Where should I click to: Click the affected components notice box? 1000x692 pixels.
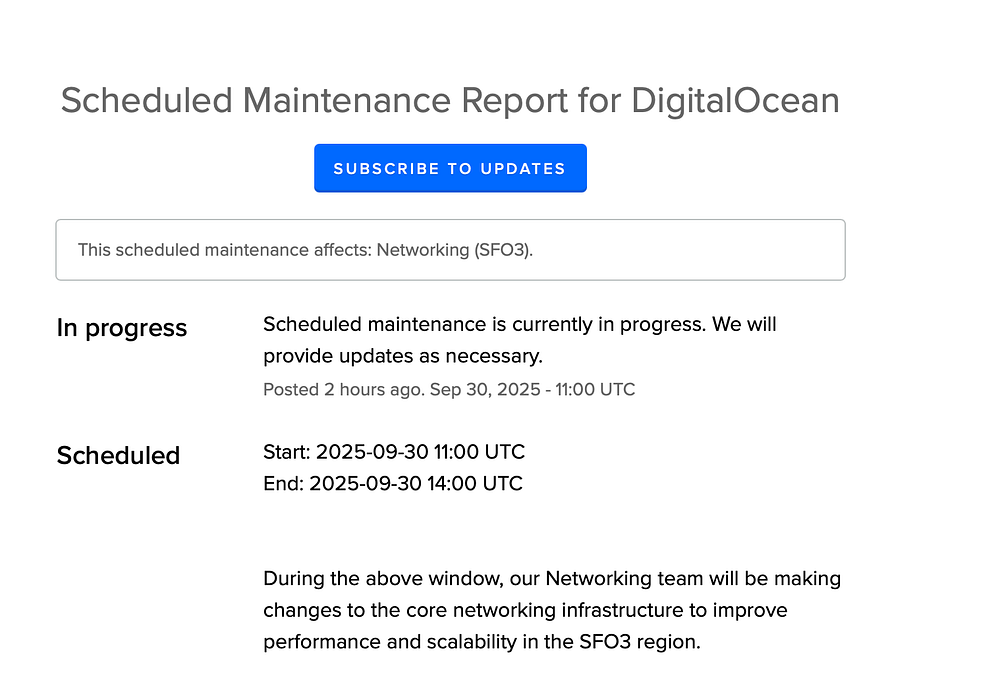[450, 250]
